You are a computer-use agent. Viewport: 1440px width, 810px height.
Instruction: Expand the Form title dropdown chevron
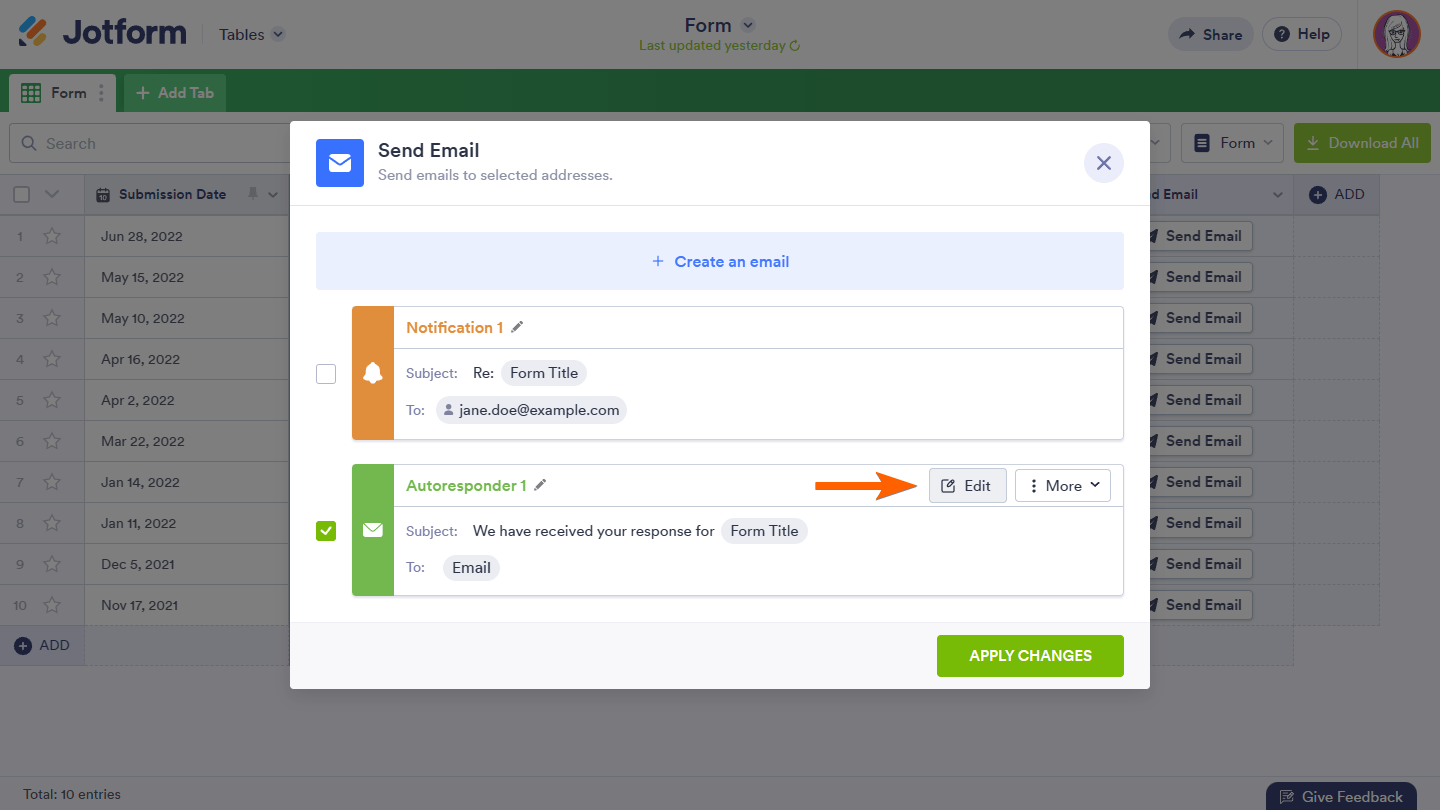748,25
